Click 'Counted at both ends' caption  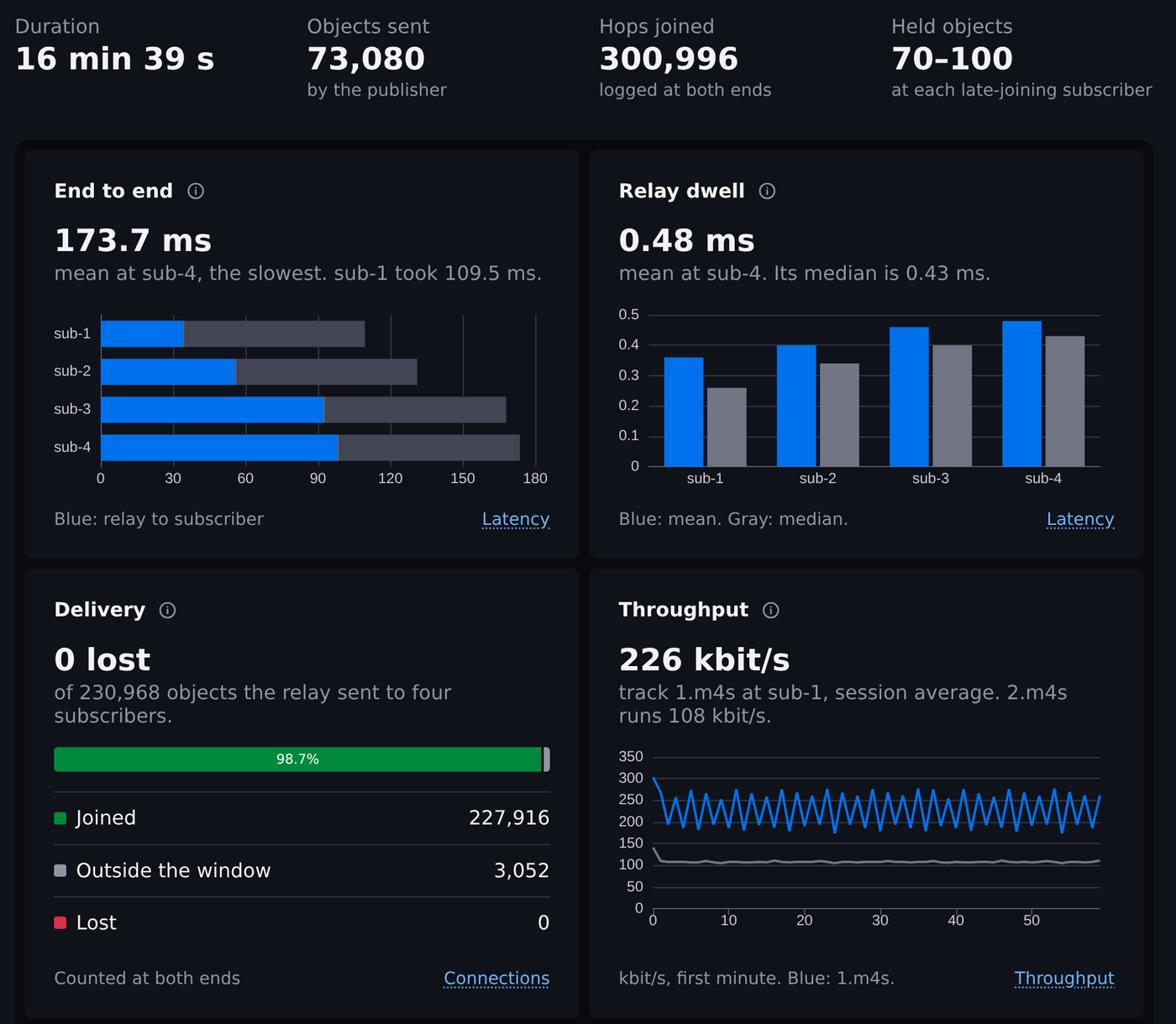[x=147, y=979]
